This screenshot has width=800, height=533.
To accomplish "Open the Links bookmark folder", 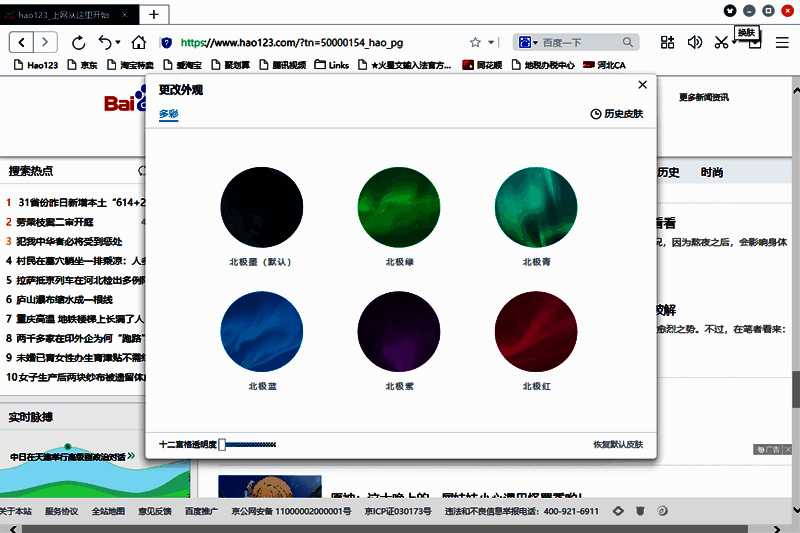I will pos(332,65).
